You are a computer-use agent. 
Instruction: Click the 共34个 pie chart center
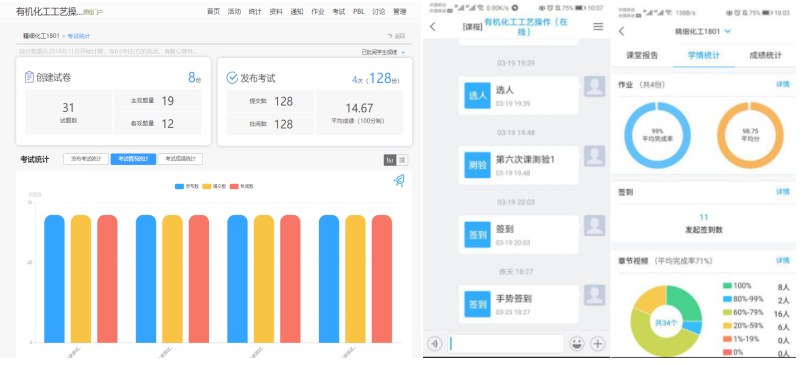coord(666,323)
